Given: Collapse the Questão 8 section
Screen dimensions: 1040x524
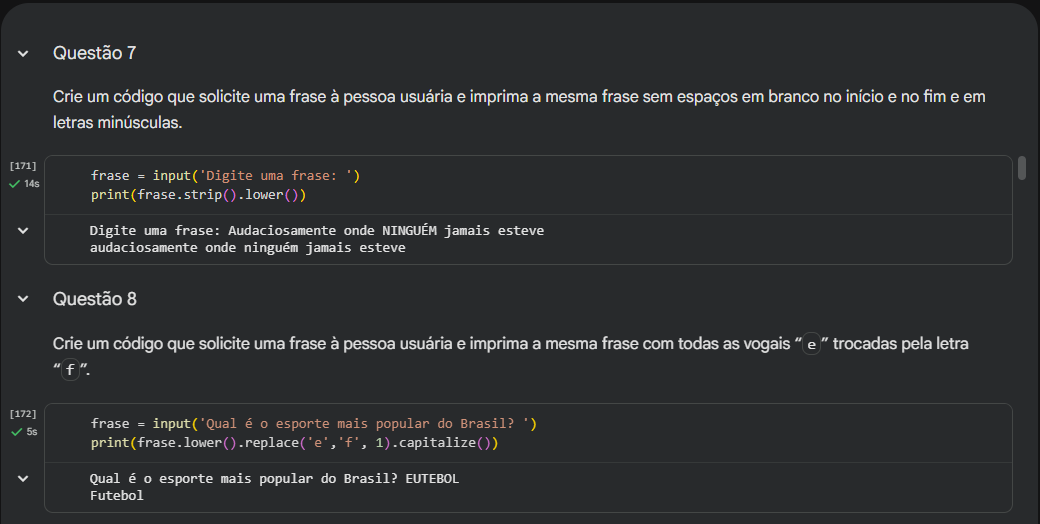Looking at the screenshot, I should [23, 299].
